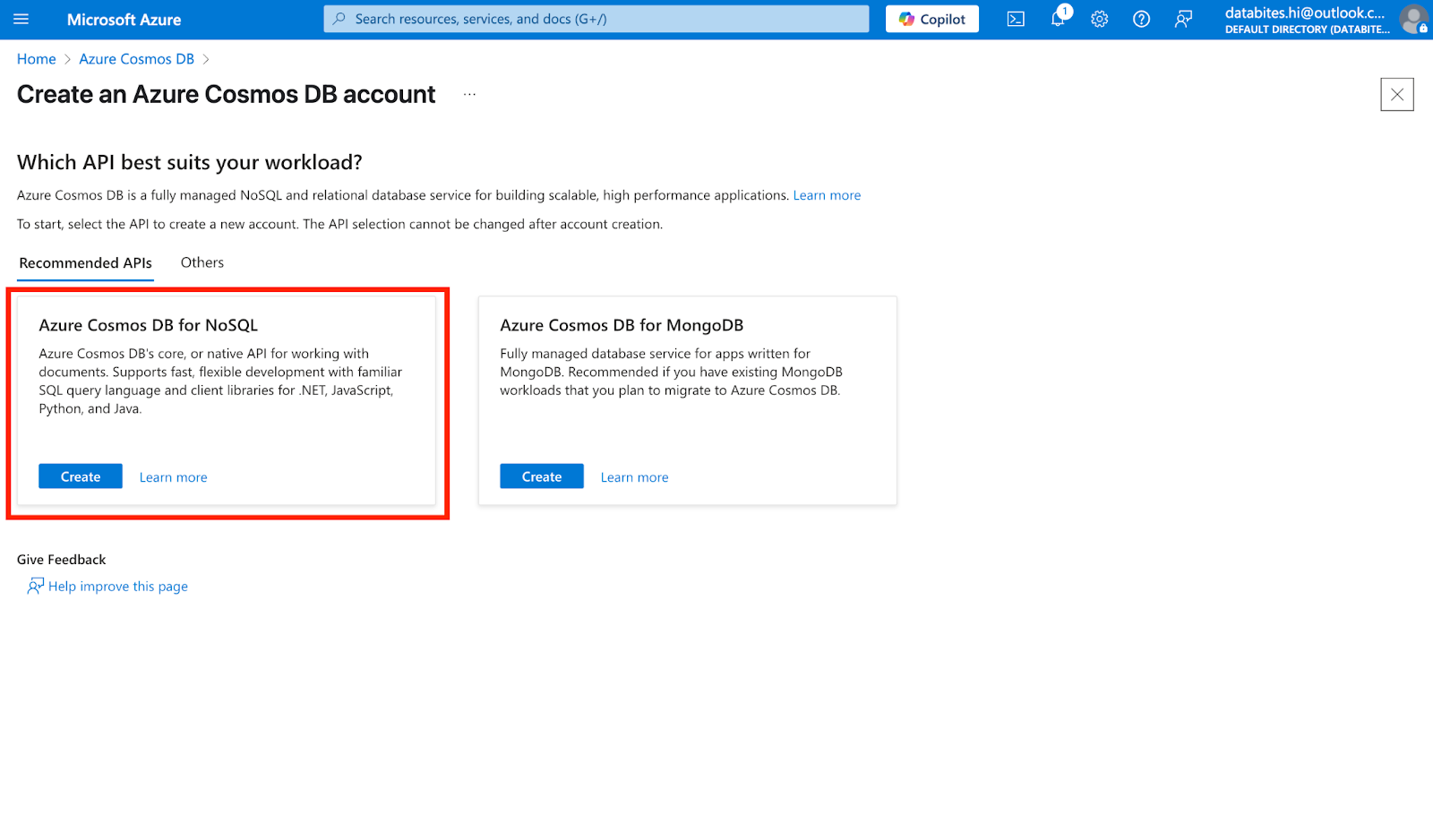The image size is (1433, 840).
Task: Click the Copilot button
Action: [932, 19]
